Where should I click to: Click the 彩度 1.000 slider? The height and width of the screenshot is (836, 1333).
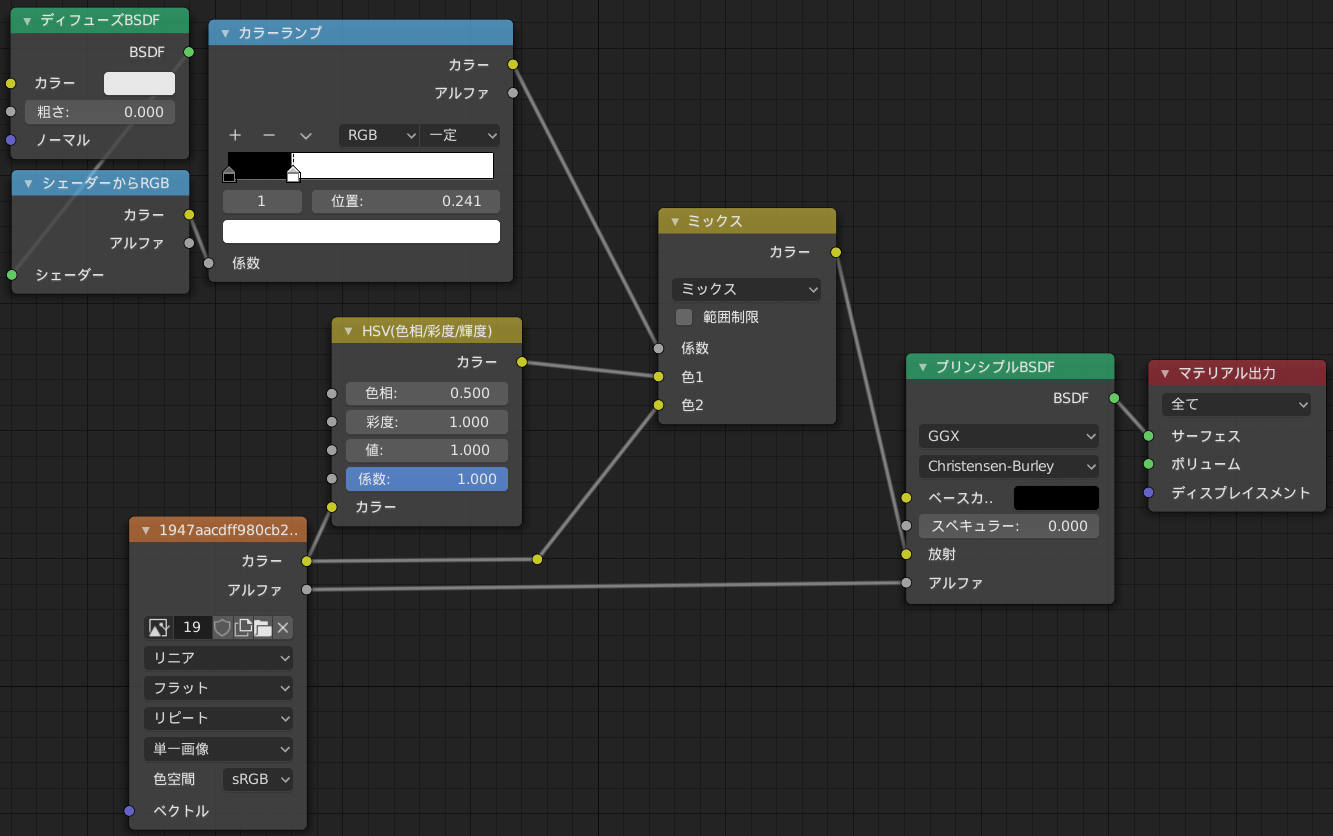point(427,422)
